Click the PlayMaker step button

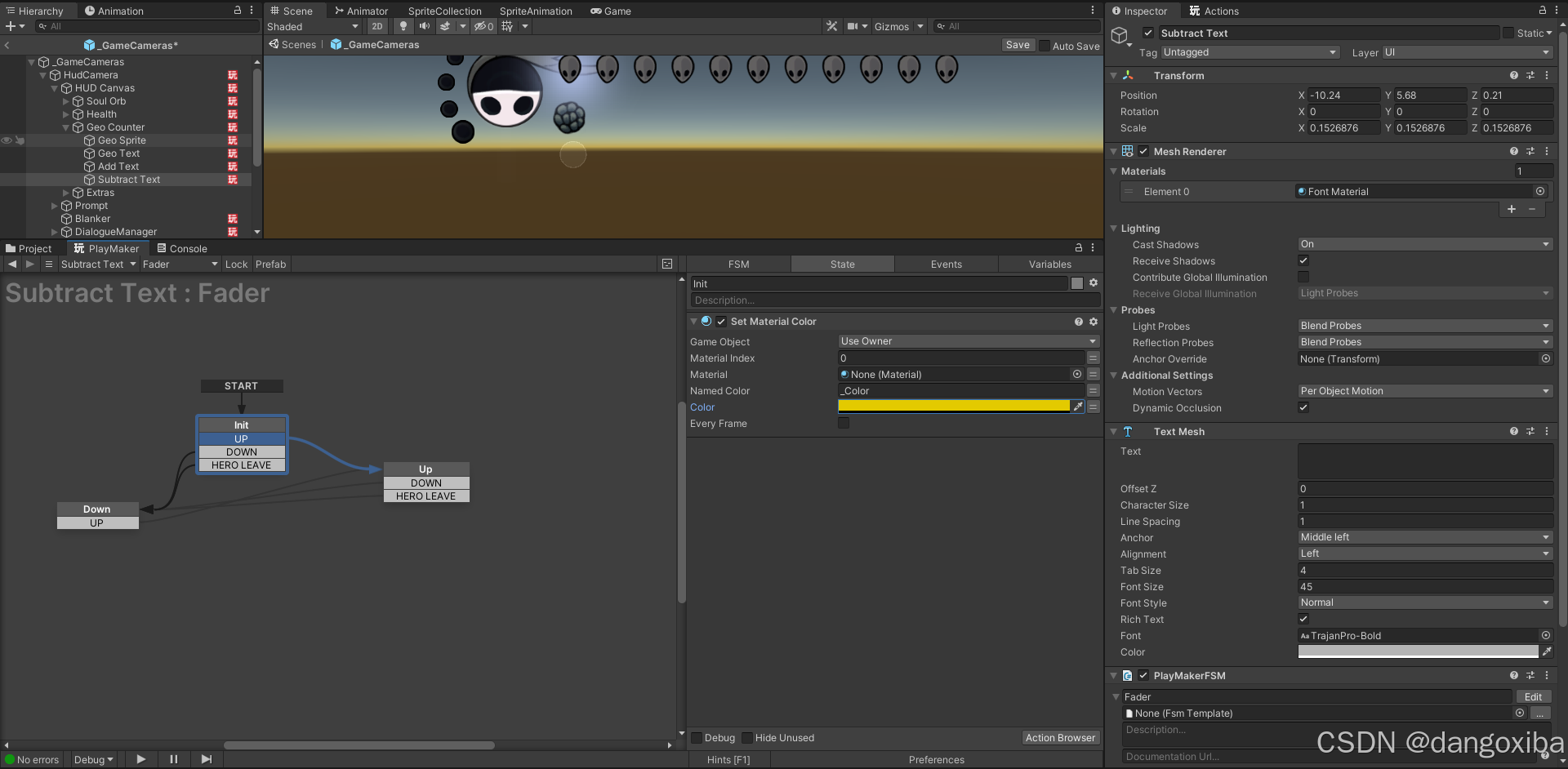point(207,759)
